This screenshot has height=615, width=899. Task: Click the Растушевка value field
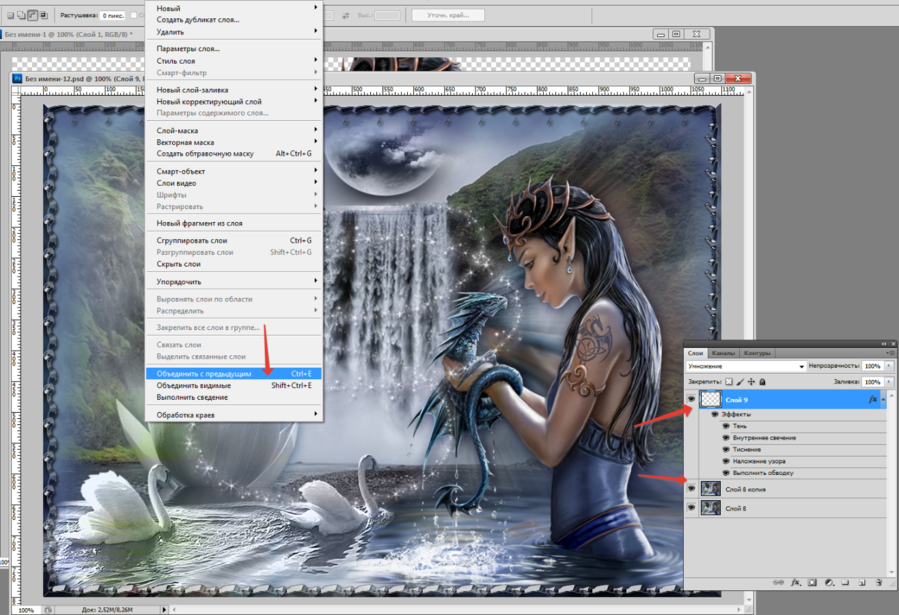[x=113, y=15]
